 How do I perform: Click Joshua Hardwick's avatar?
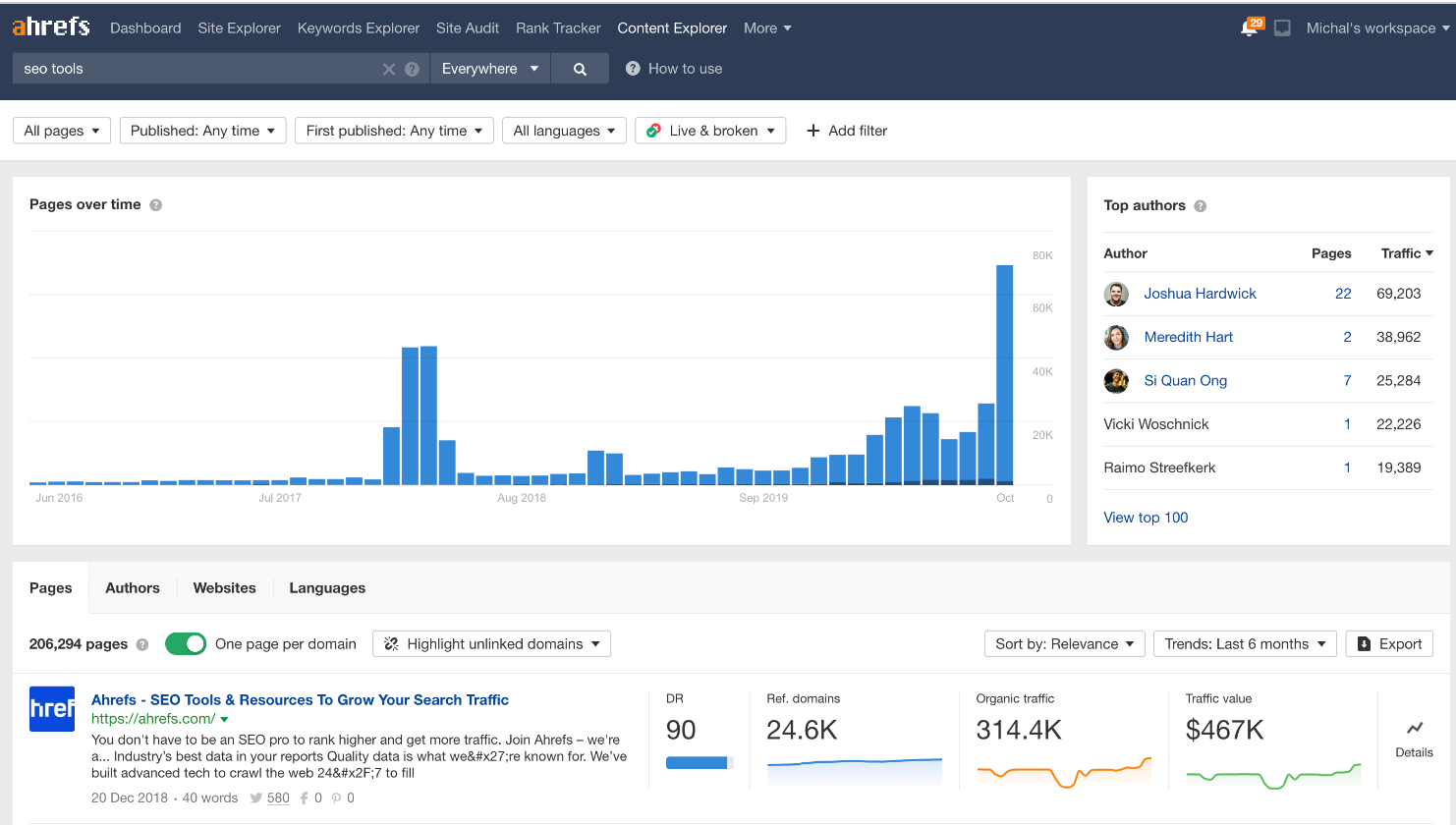(x=1116, y=294)
